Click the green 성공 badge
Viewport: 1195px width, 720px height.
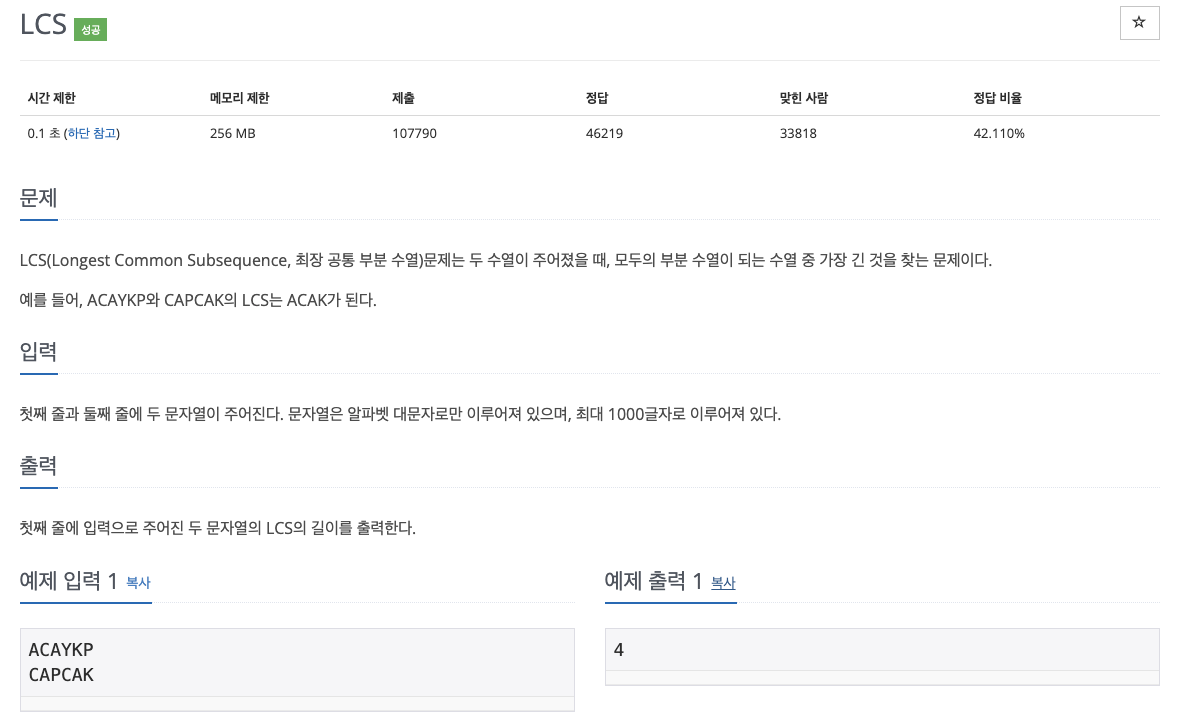pos(90,30)
